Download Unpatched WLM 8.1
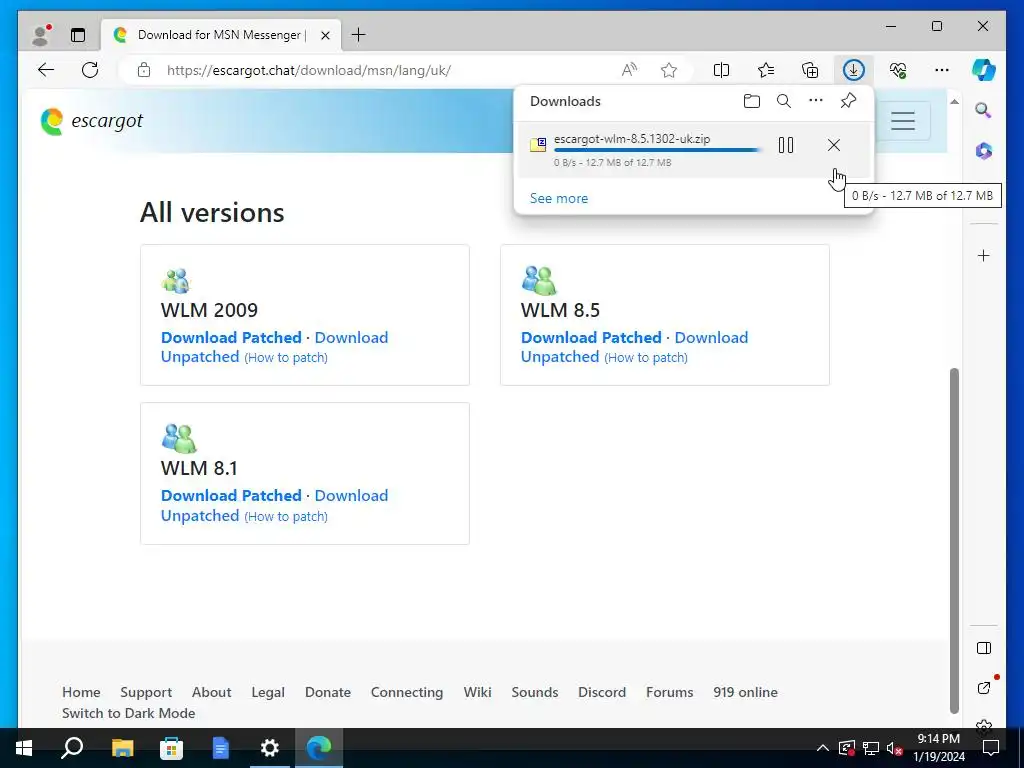The width and height of the screenshot is (1024, 768). 351,496
